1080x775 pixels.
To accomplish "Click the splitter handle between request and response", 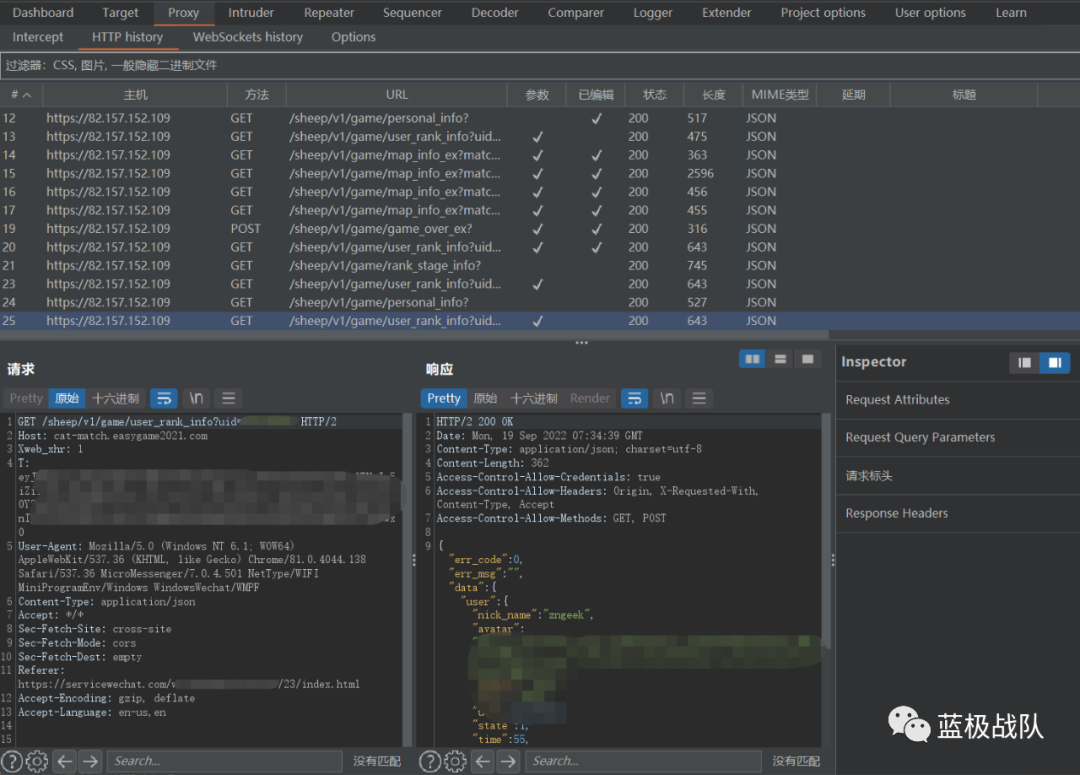I will coord(414,561).
